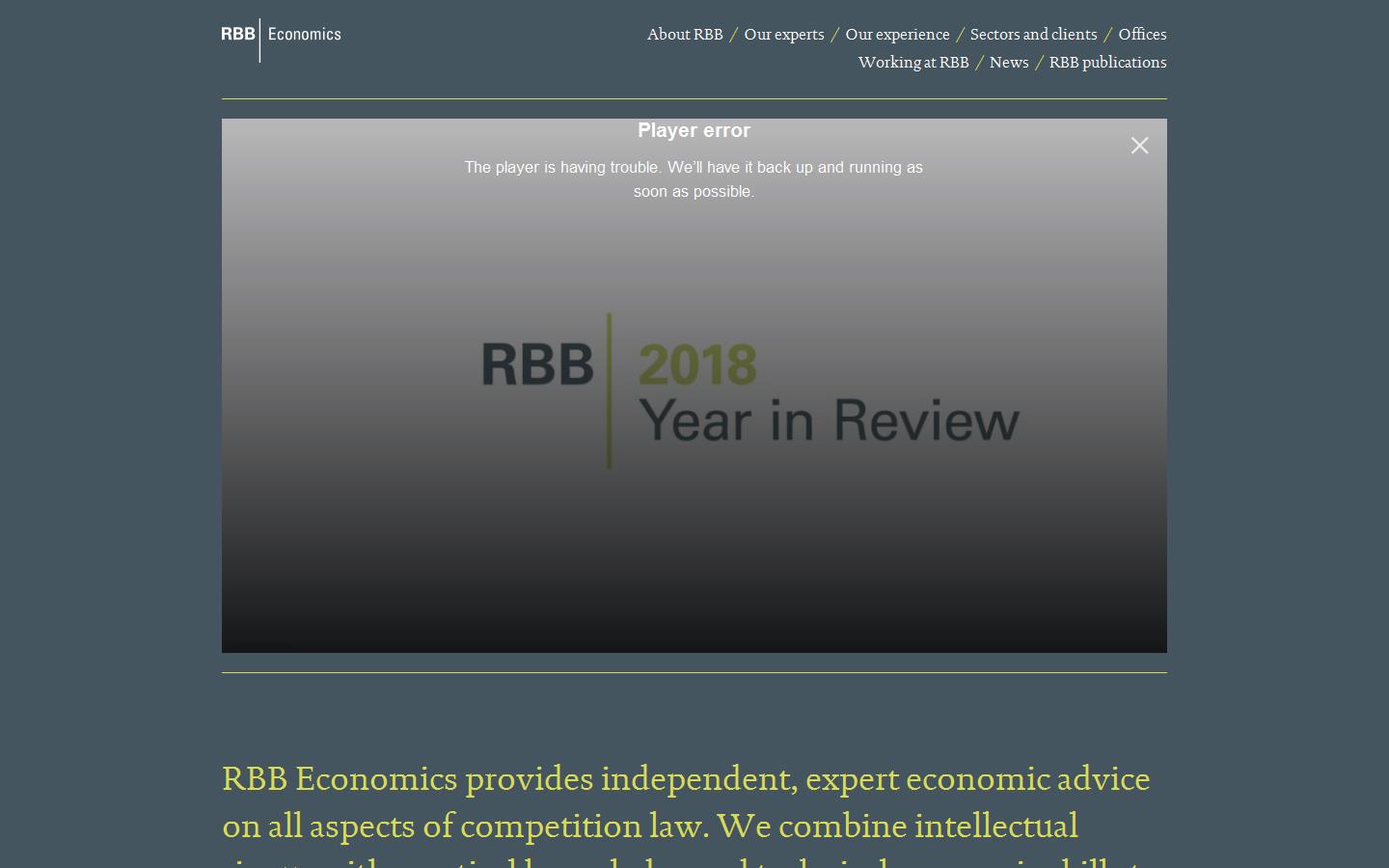Open the News page
Screen dimensions: 1389x868
click(1009, 62)
